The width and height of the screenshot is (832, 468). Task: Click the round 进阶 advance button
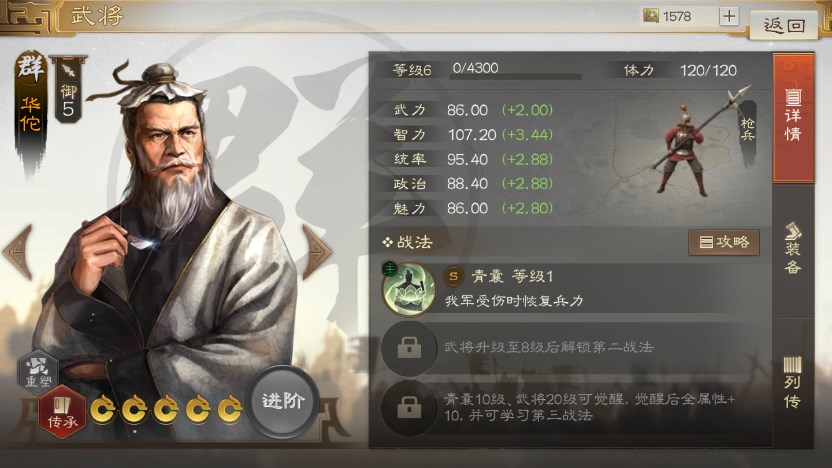coord(282,401)
